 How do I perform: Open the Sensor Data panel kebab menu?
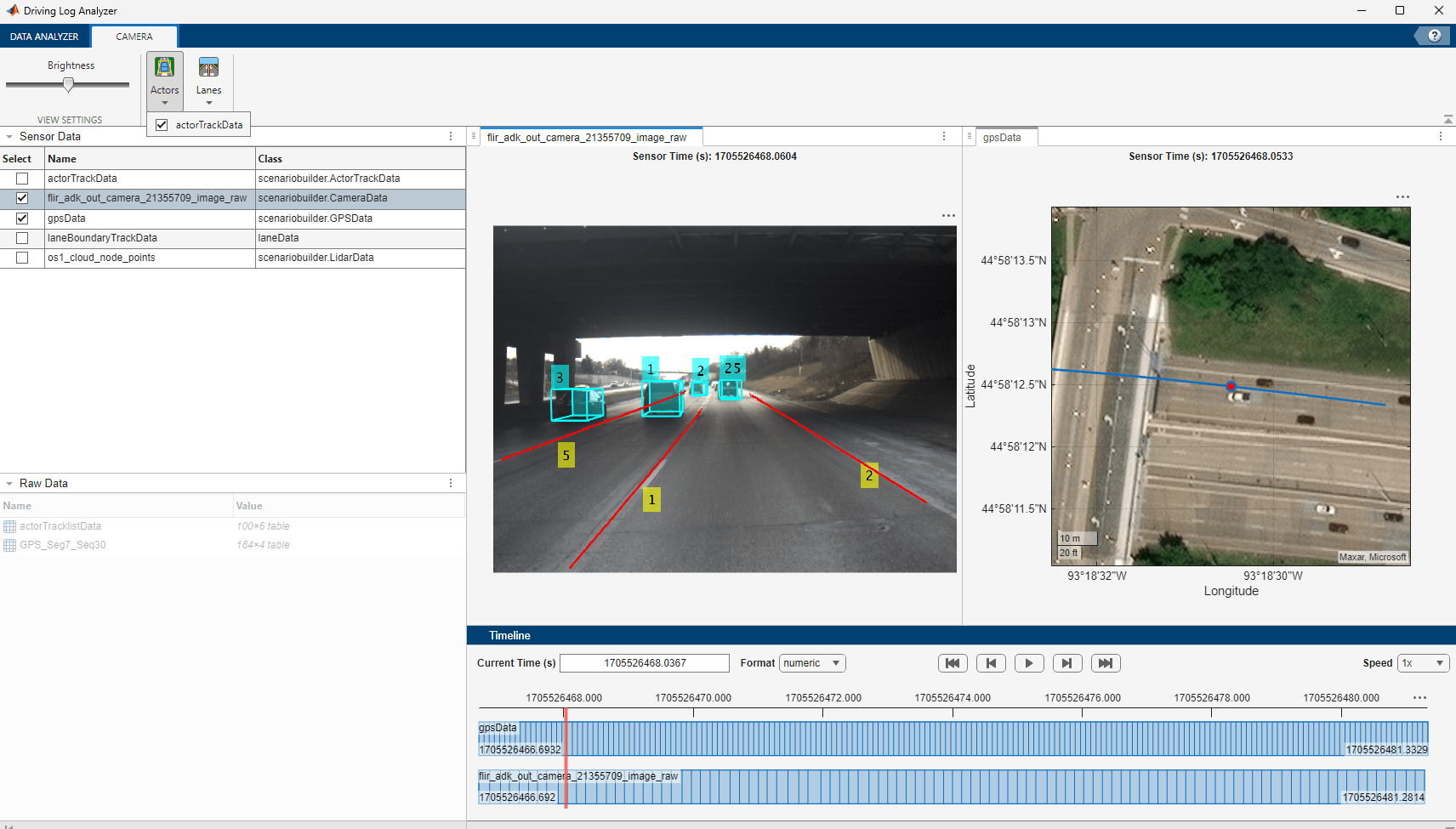click(x=451, y=135)
